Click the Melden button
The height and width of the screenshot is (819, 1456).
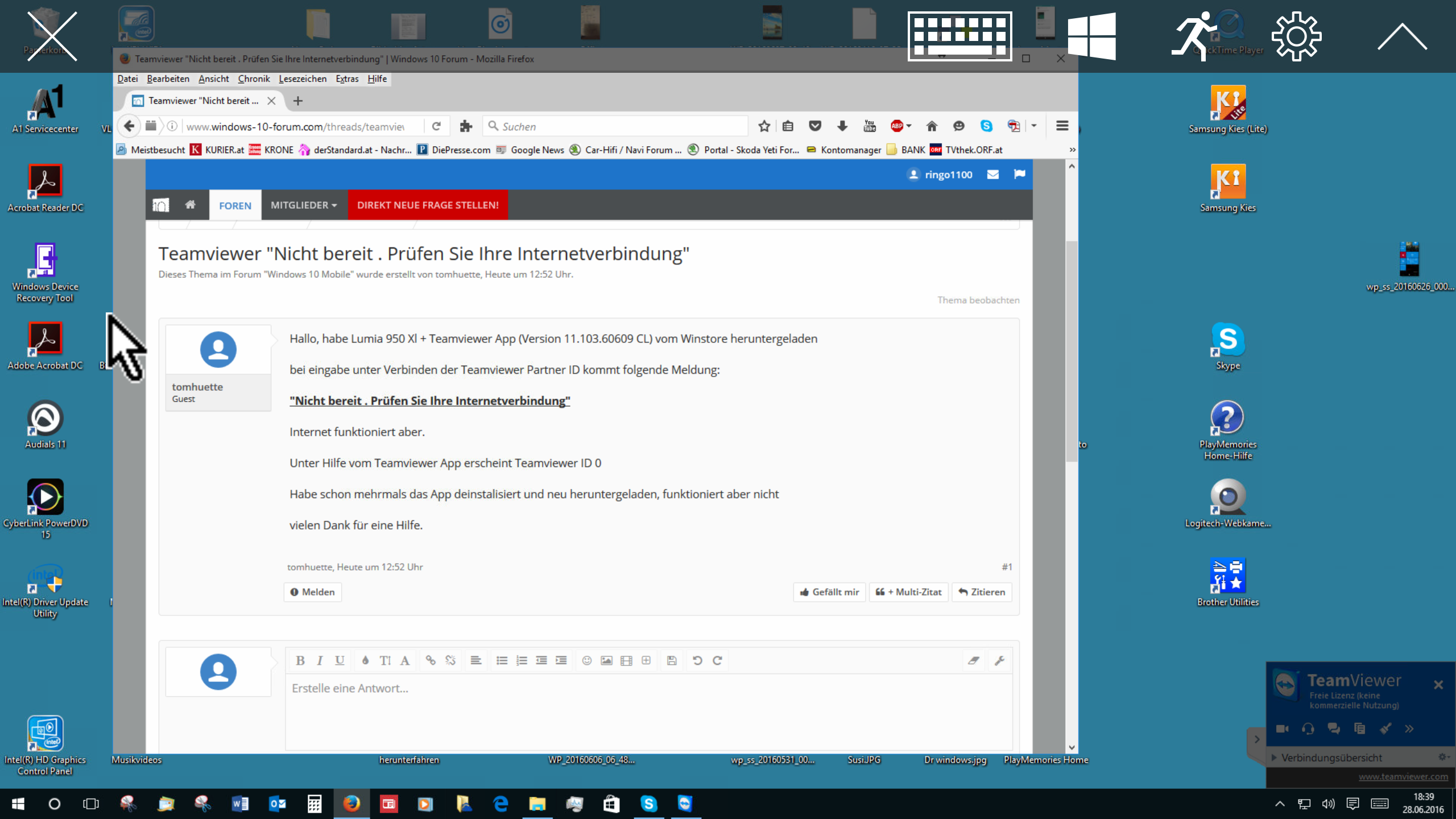(312, 592)
